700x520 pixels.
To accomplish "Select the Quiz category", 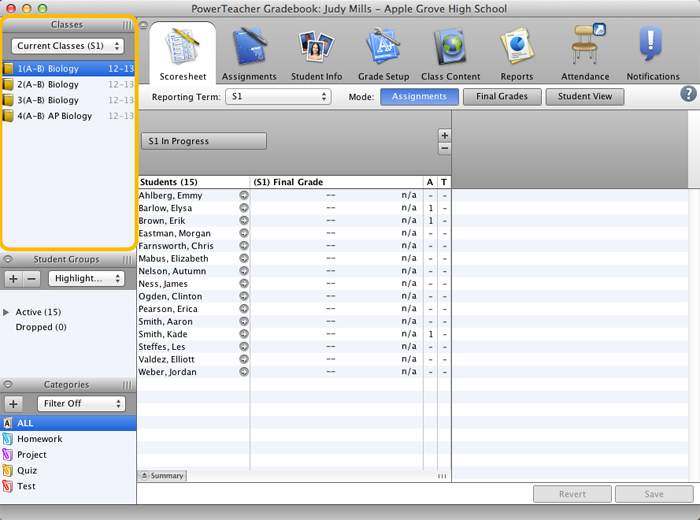I will 68,470.
